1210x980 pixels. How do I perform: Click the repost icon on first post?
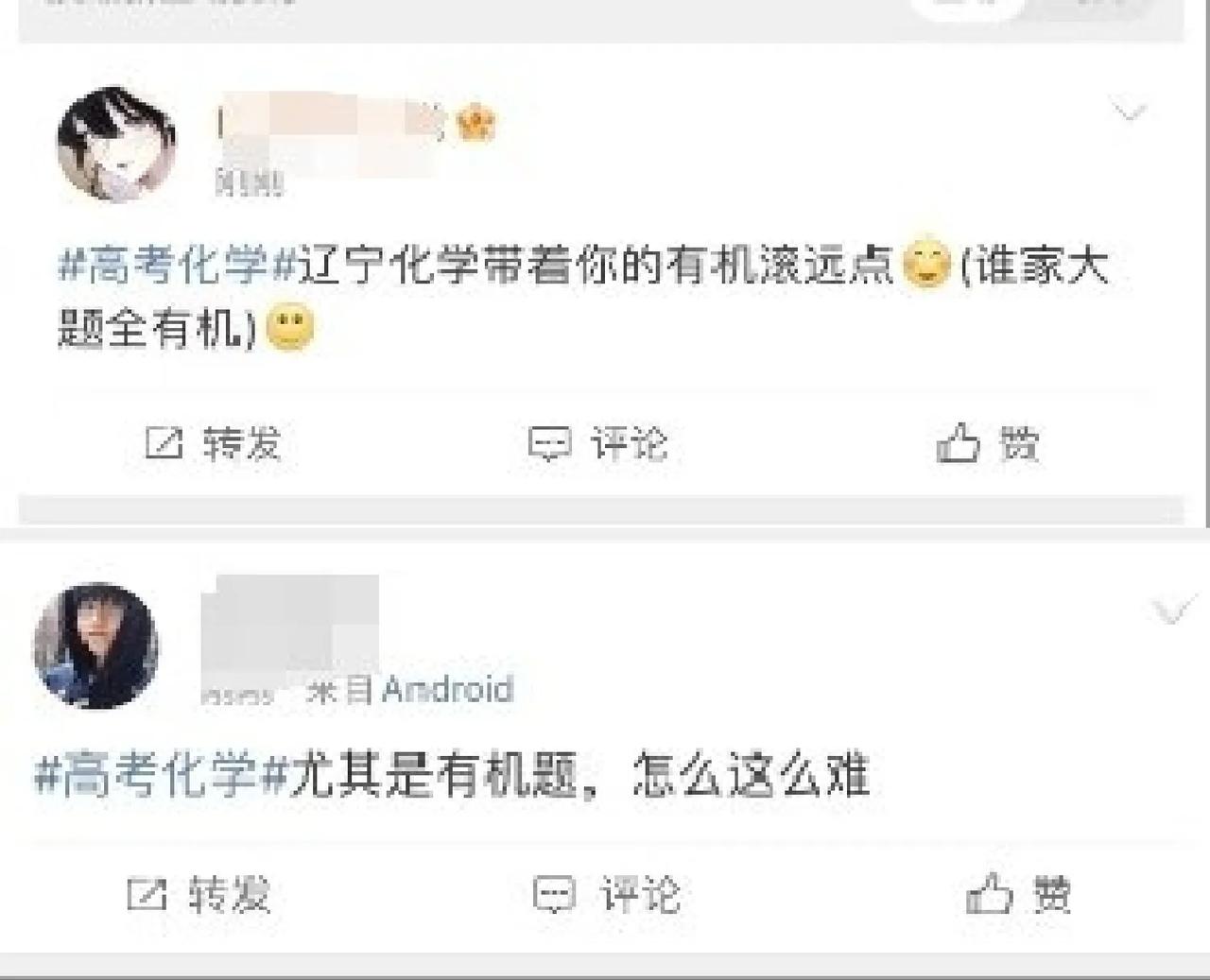point(164,442)
